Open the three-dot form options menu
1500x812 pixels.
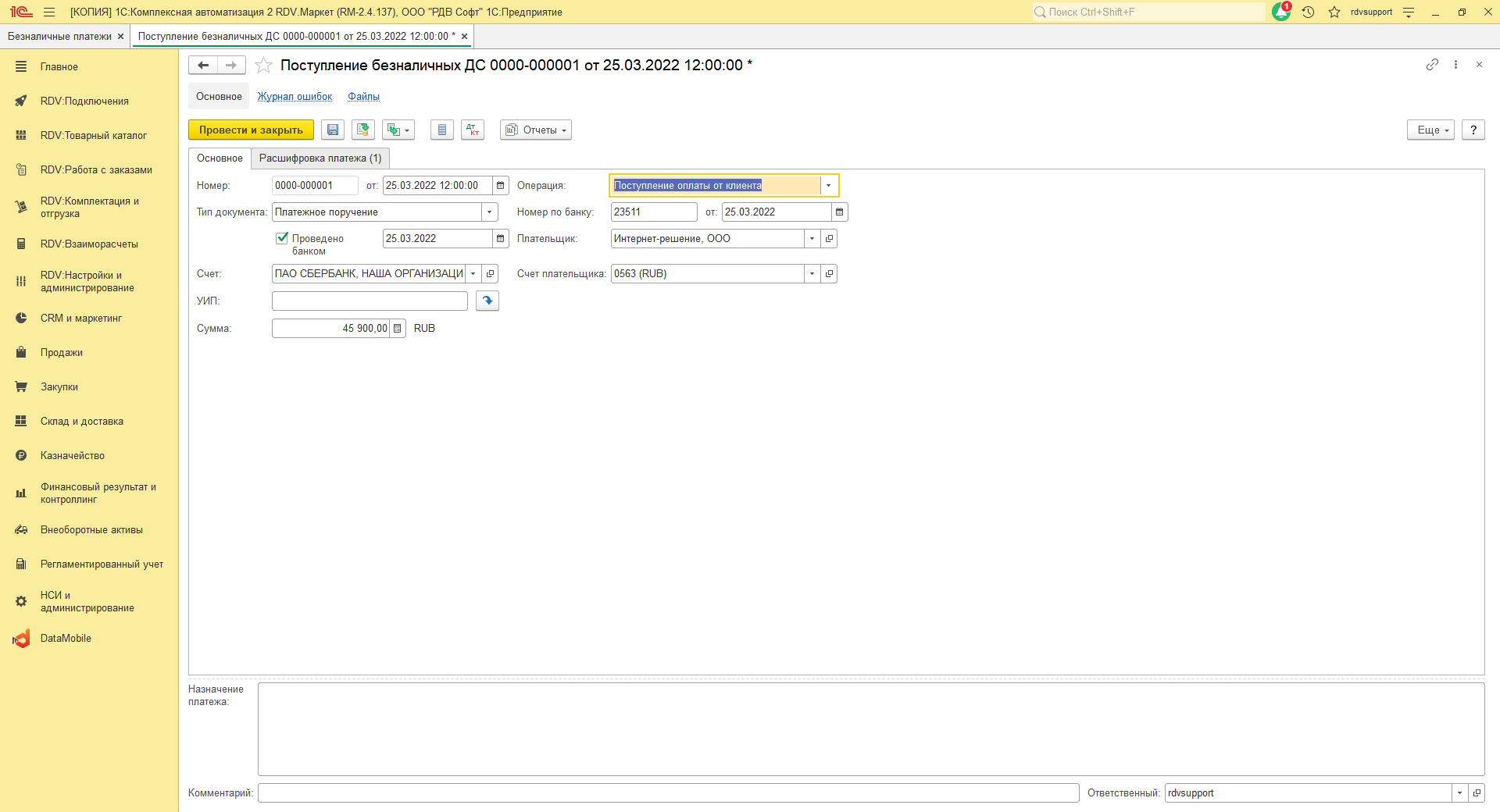[x=1455, y=65]
